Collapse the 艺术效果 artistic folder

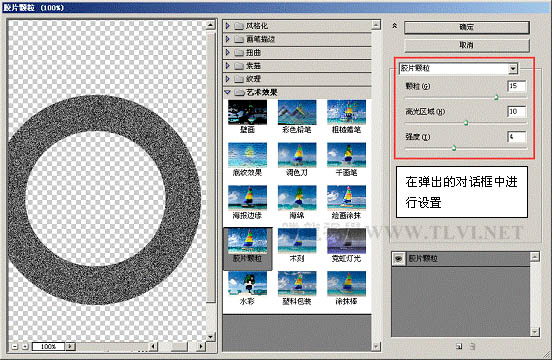click(227, 92)
